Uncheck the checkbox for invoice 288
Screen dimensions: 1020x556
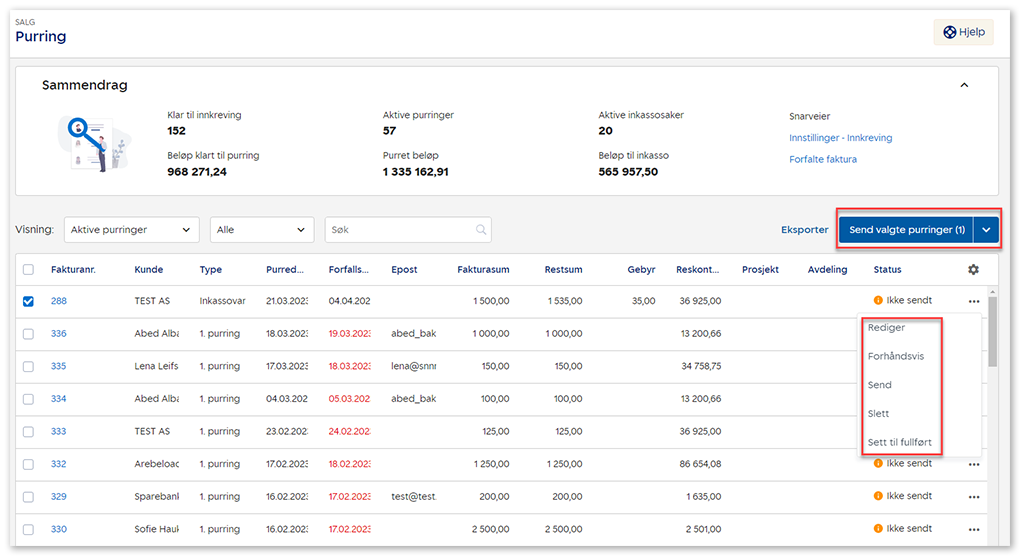click(x=28, y=301)
